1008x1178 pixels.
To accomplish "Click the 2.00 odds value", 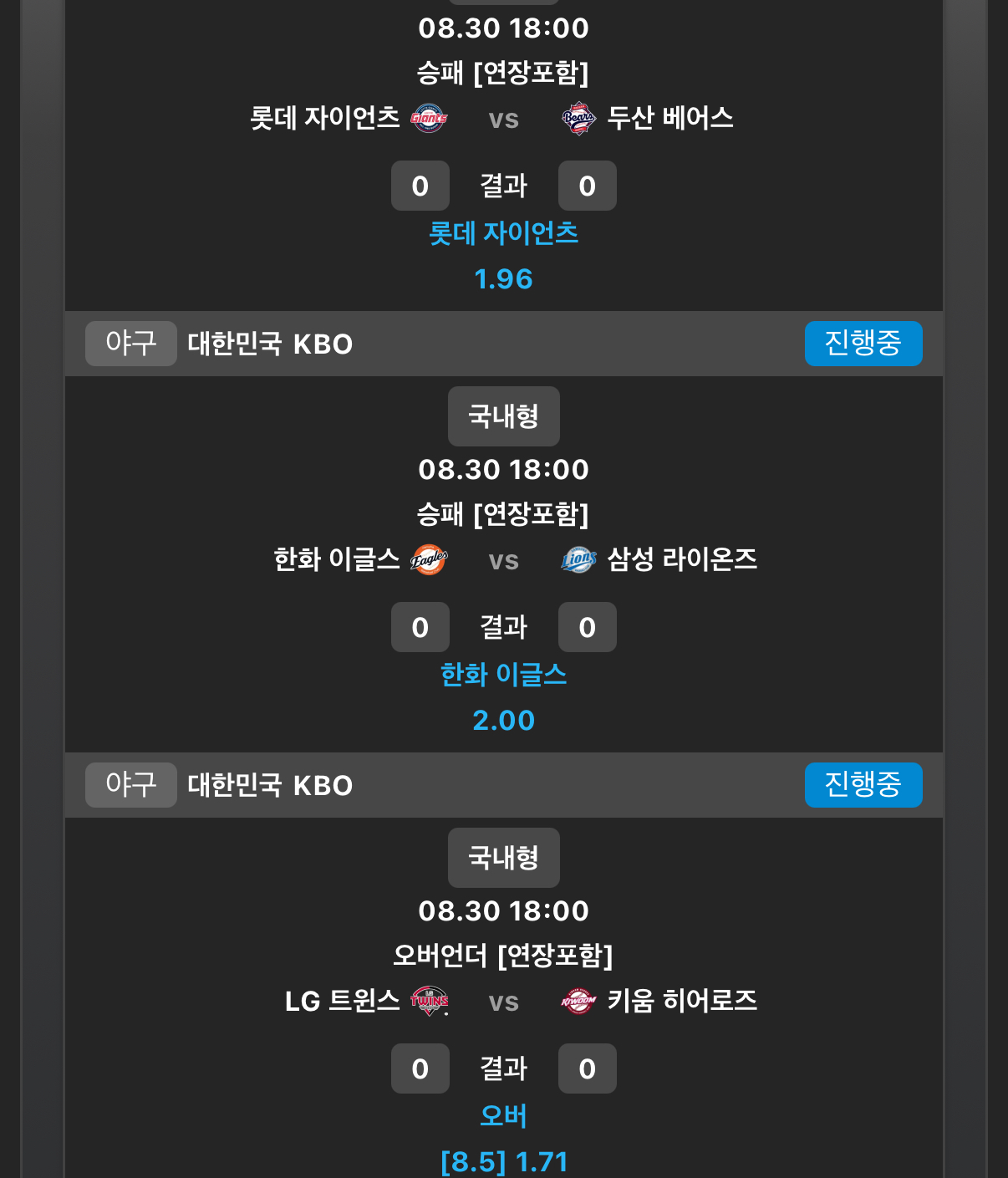I will point(504,721).
